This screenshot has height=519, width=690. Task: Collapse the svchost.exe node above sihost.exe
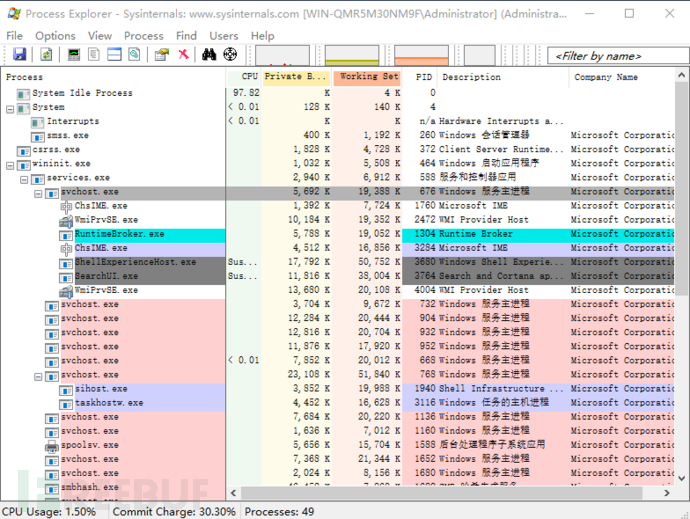point(38,377)
